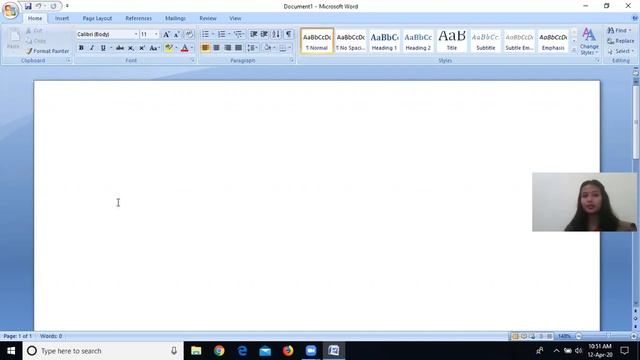Click the Office button logo
640x360 pixels.
pos(10,10)
